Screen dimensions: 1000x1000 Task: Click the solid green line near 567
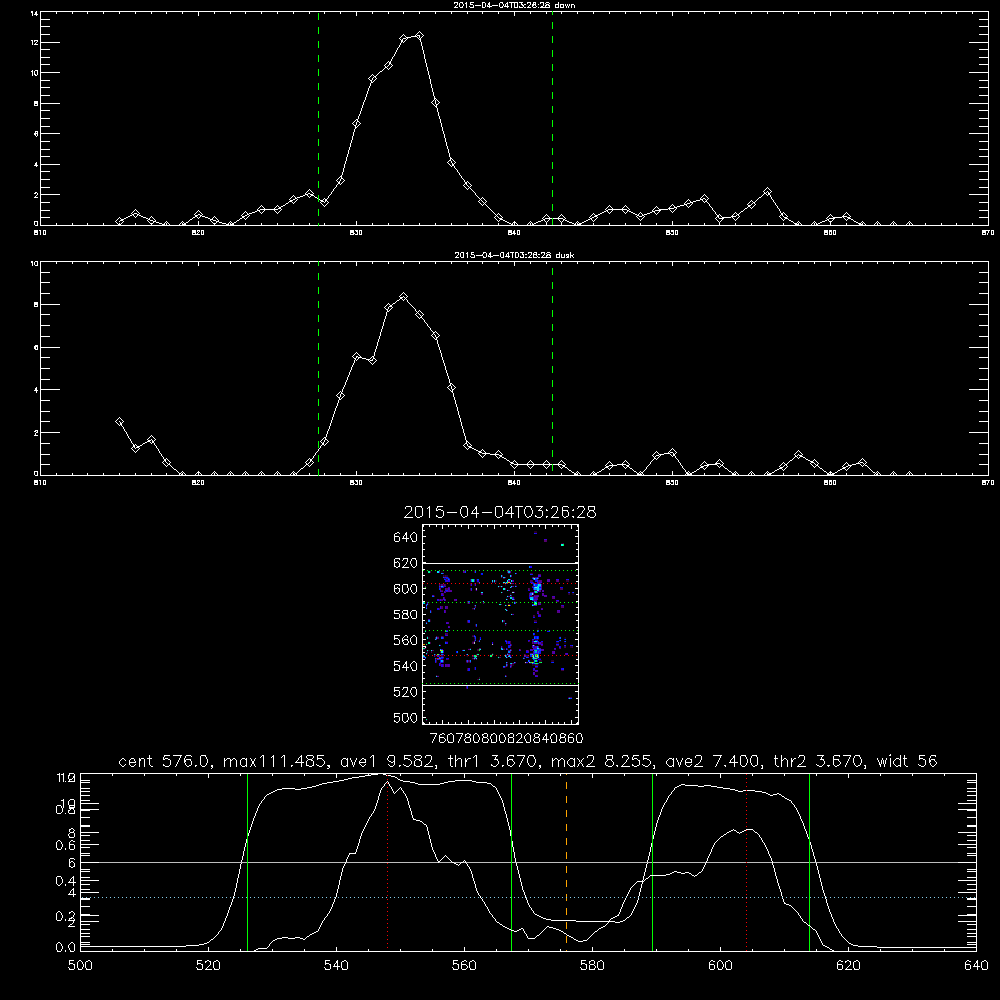511,862
